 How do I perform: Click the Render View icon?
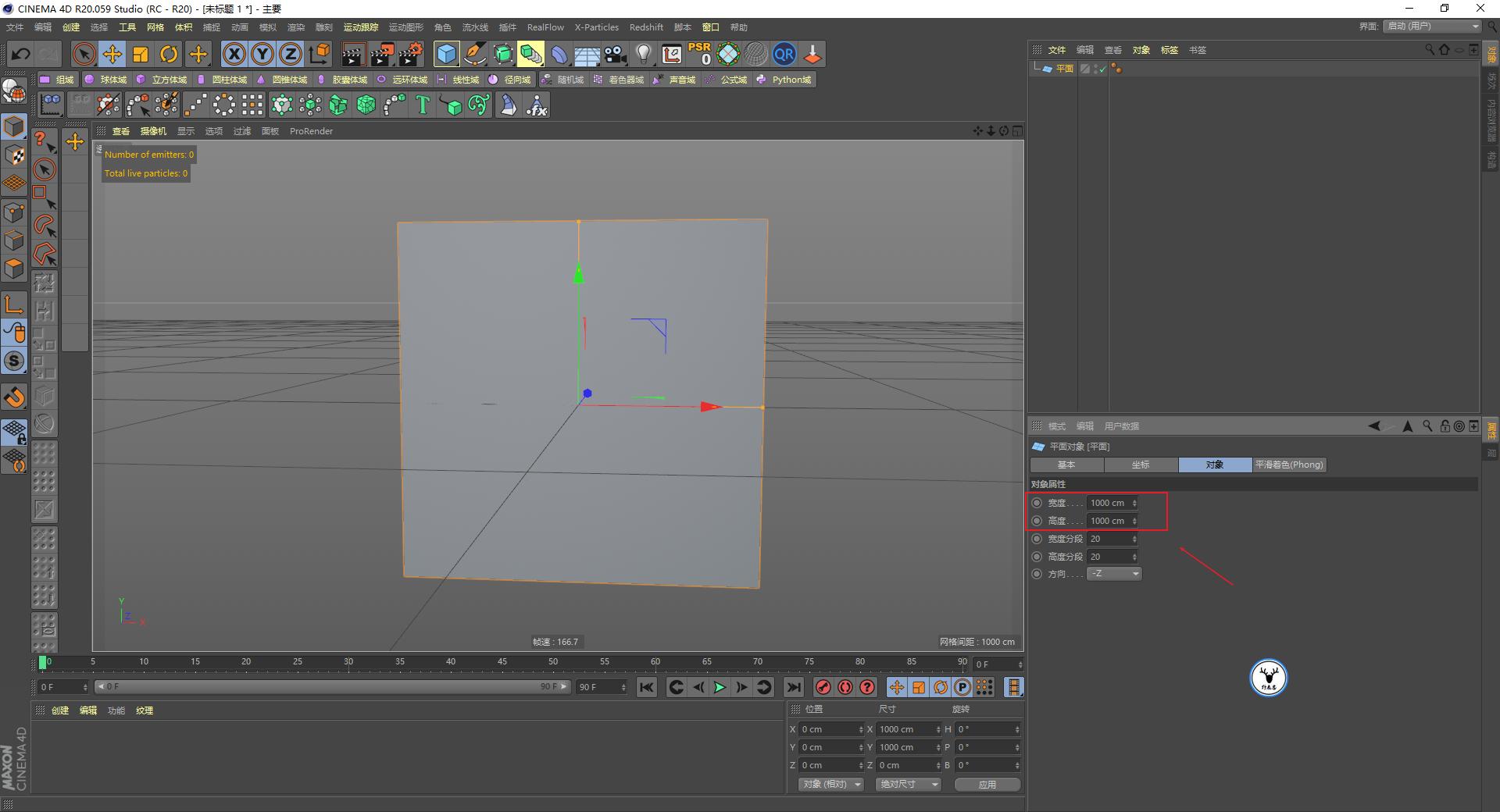coord(353,54)
